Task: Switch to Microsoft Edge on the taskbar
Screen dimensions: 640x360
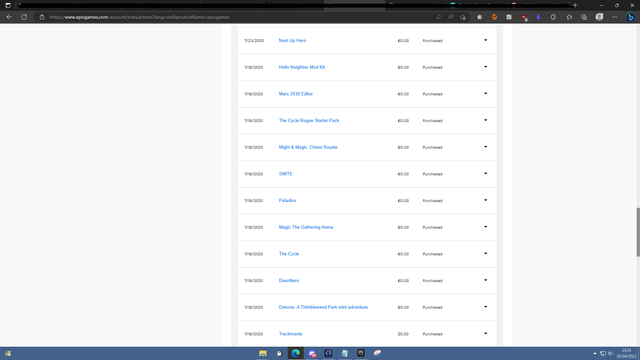Action: coord(296,353)
